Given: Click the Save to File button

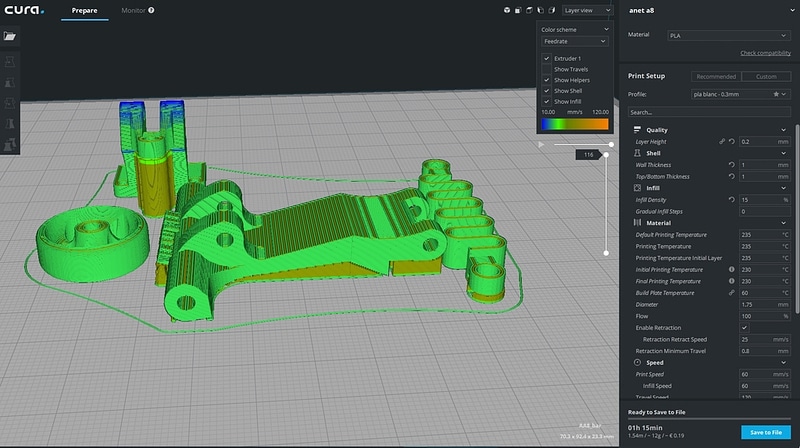Looking at the screenshot, I should [x=766, y=432].
